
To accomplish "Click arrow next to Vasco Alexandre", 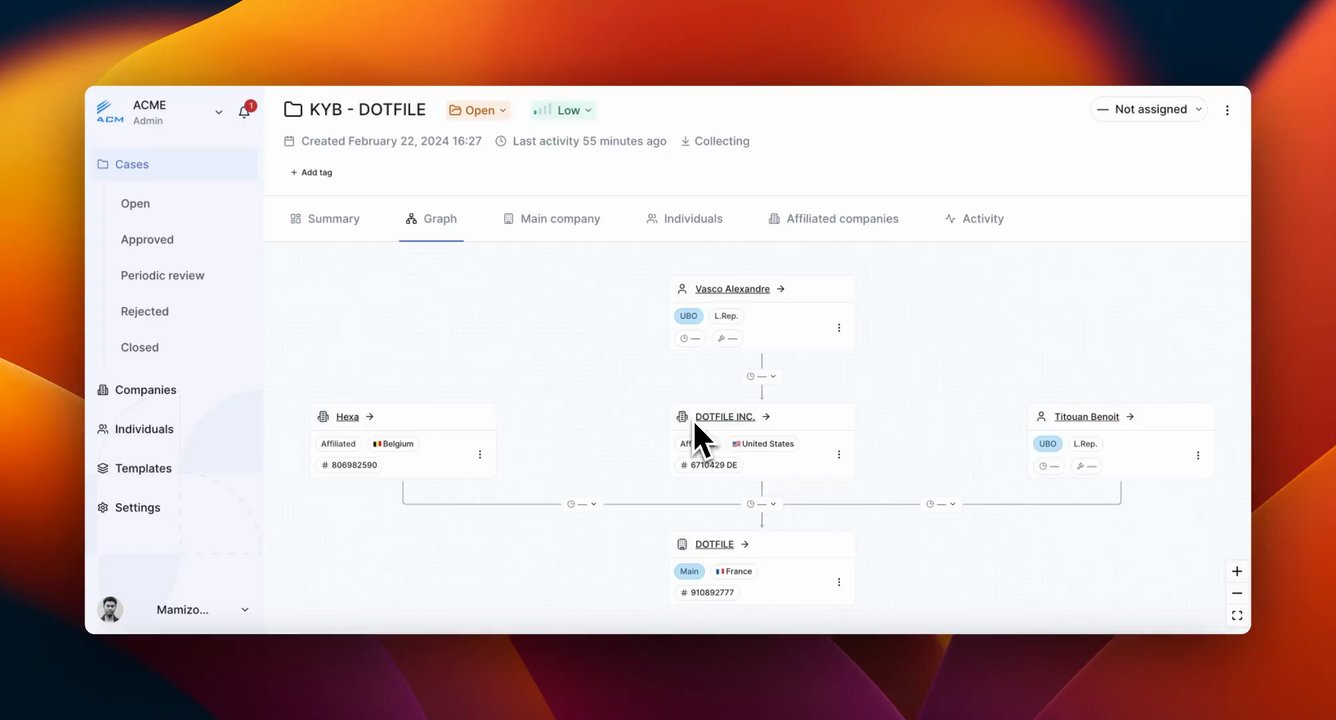I will (781, 289).
